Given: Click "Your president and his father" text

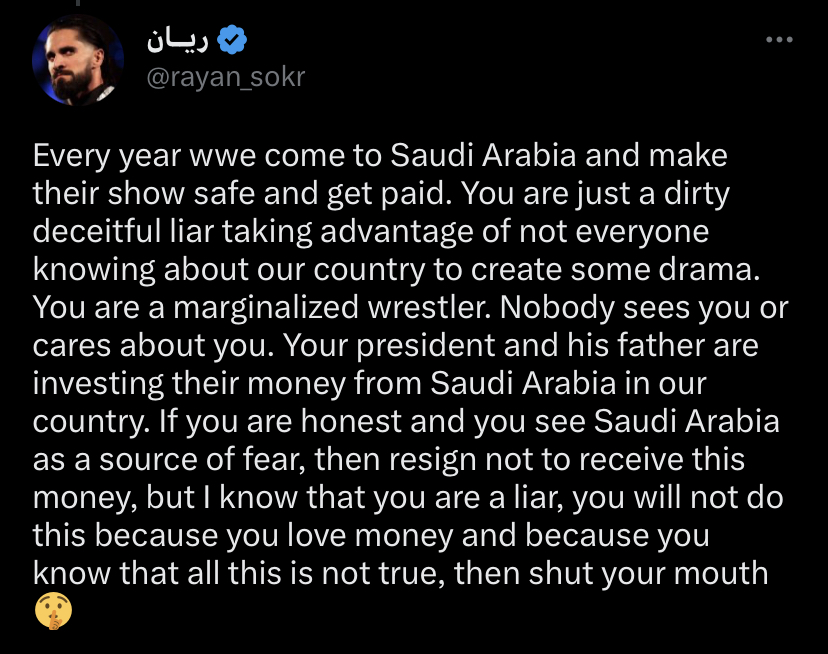Looking at the screenshot, I should [x=494, y=346].
